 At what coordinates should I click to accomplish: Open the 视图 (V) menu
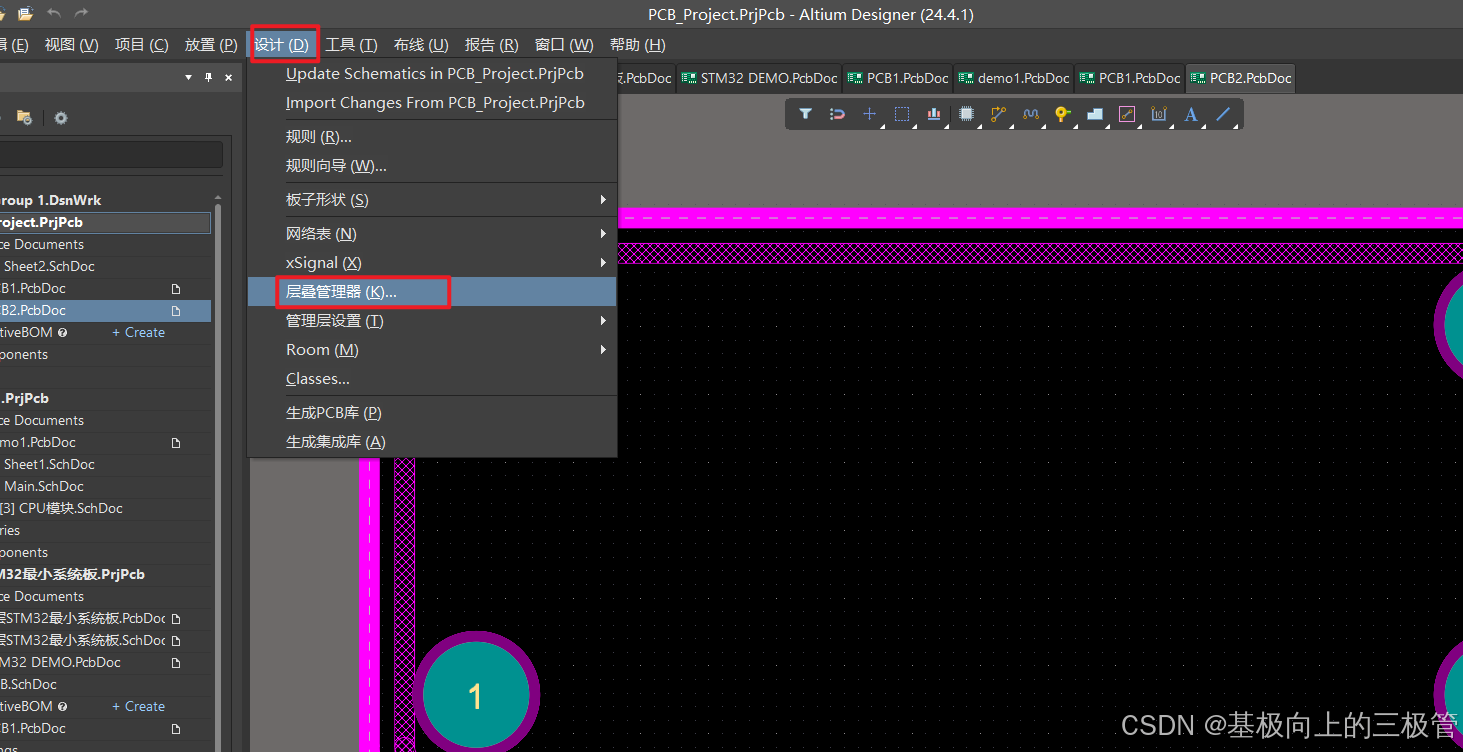click(71, 45)
